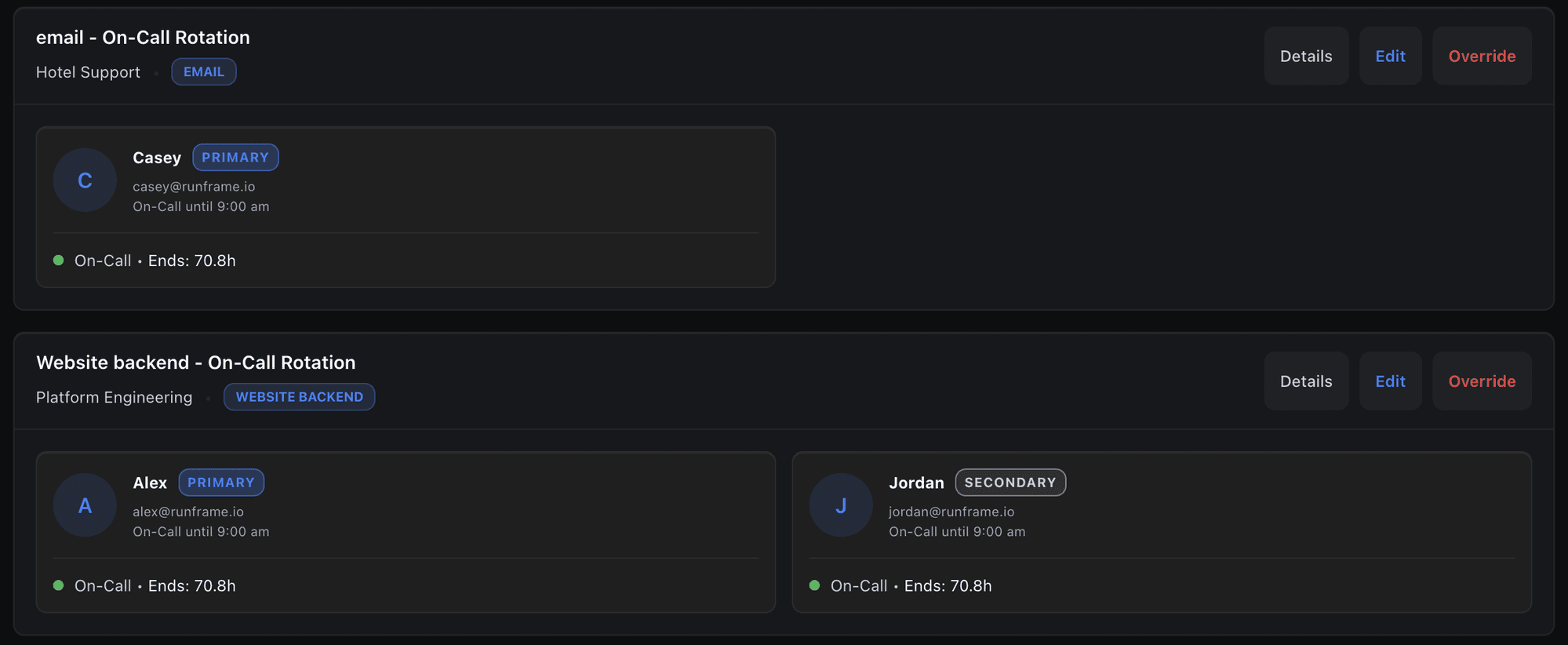Open Details for email rotation
The height and width of the screenshot is (645, 1568).
pyautogui.click(x=1306, y=56)
